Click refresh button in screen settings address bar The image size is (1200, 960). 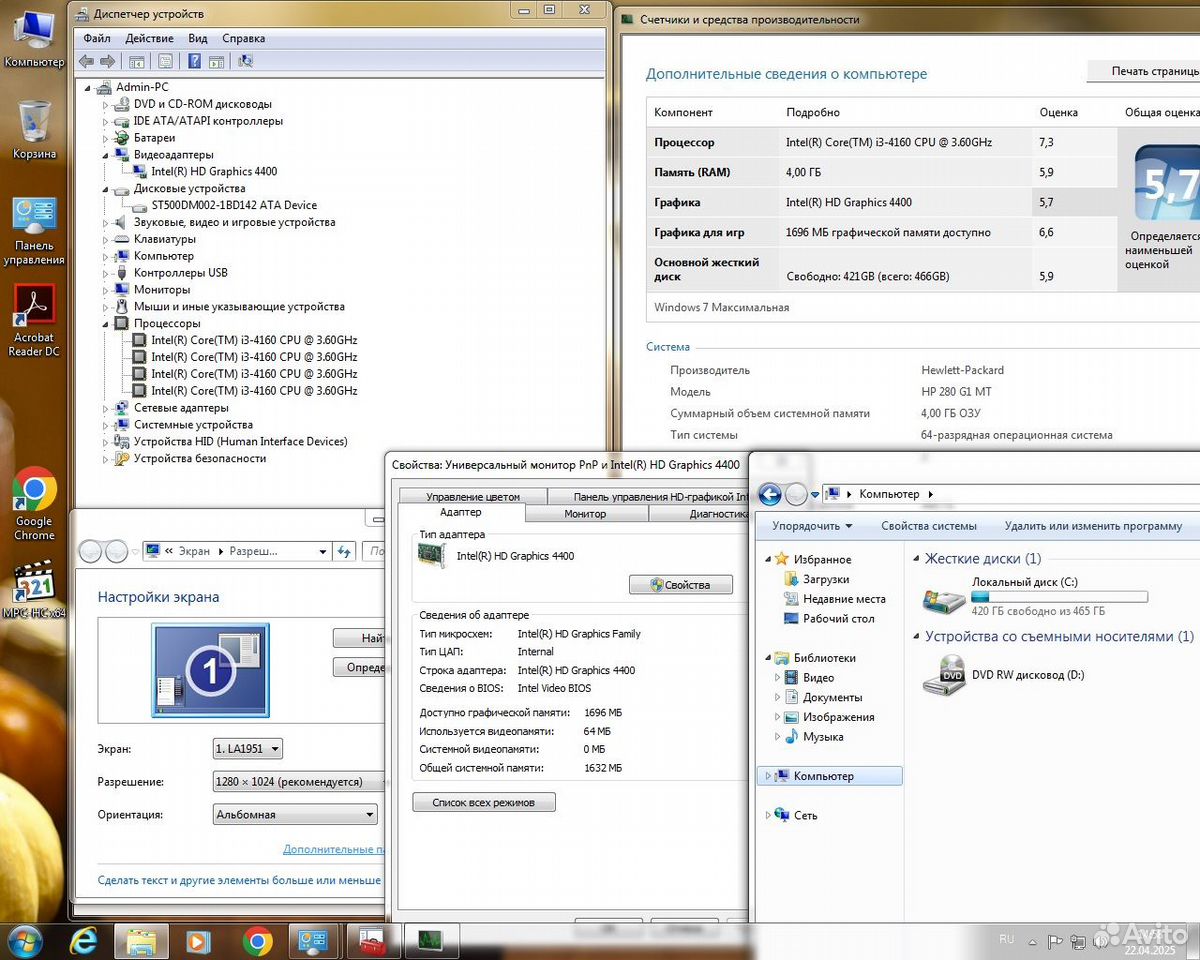(344, 551)
